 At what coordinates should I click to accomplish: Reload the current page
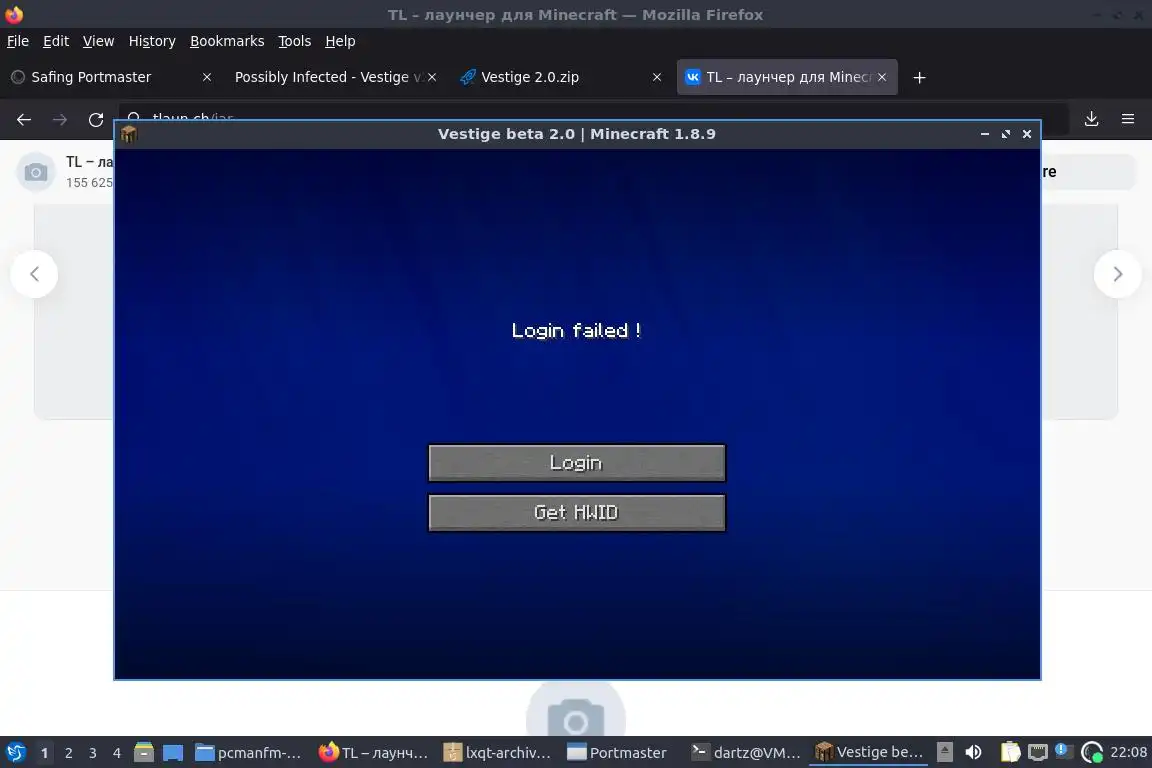click(x=96, y=119)
